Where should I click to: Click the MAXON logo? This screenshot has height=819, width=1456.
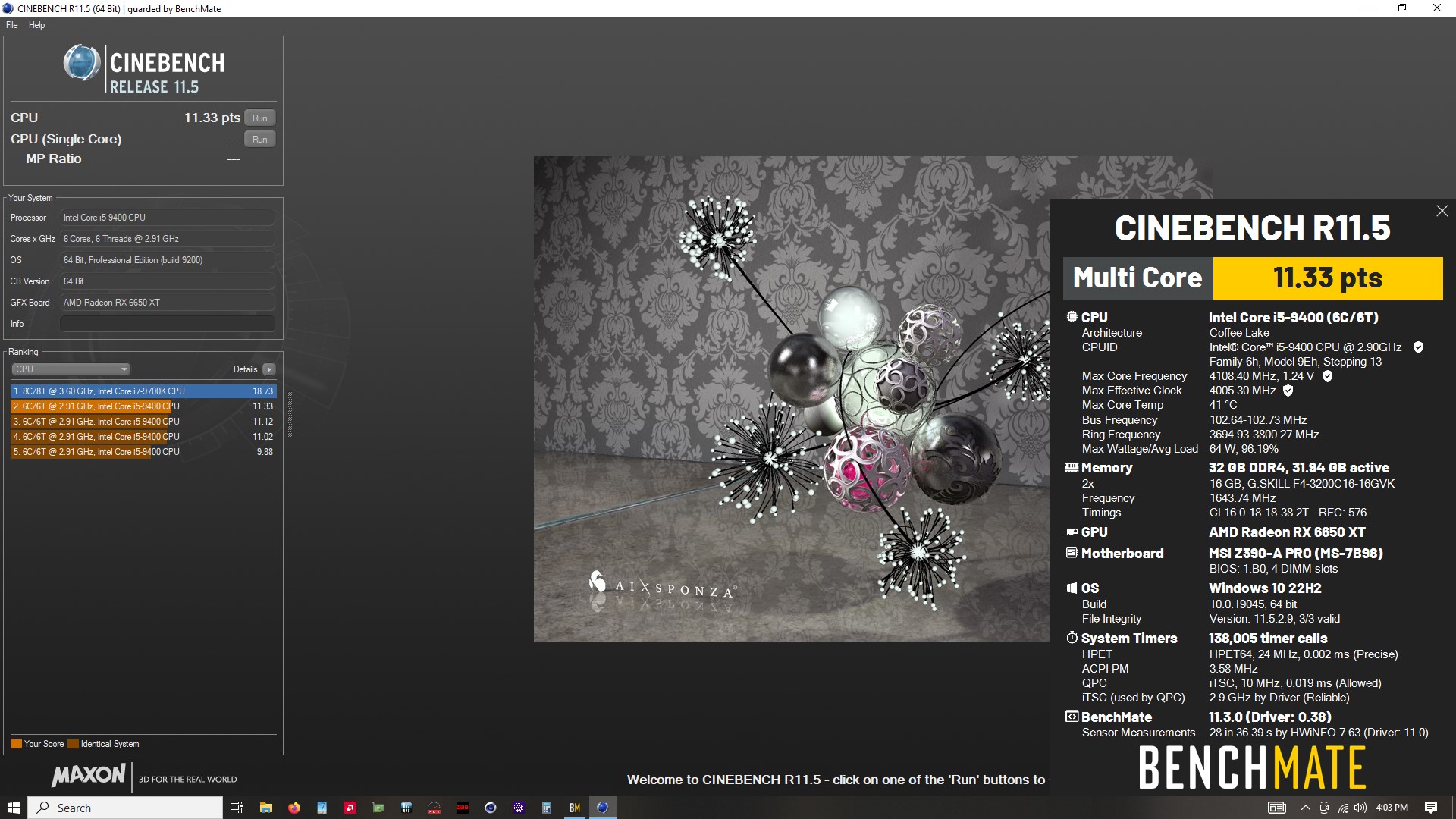pyautogui.click(x=89, y=775)
